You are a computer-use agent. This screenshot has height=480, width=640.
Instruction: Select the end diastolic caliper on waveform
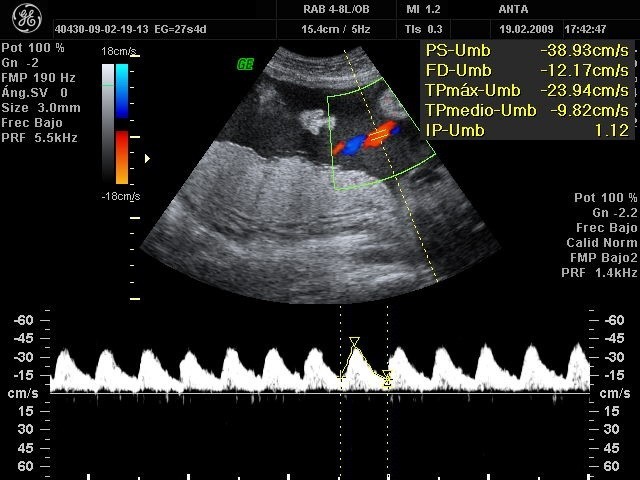pyautogui.click(x=388, y=378)
